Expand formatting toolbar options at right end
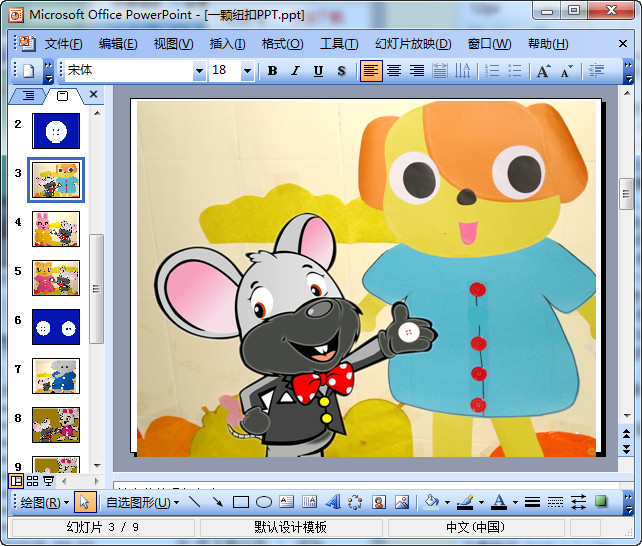 click(x=628, y=71)
